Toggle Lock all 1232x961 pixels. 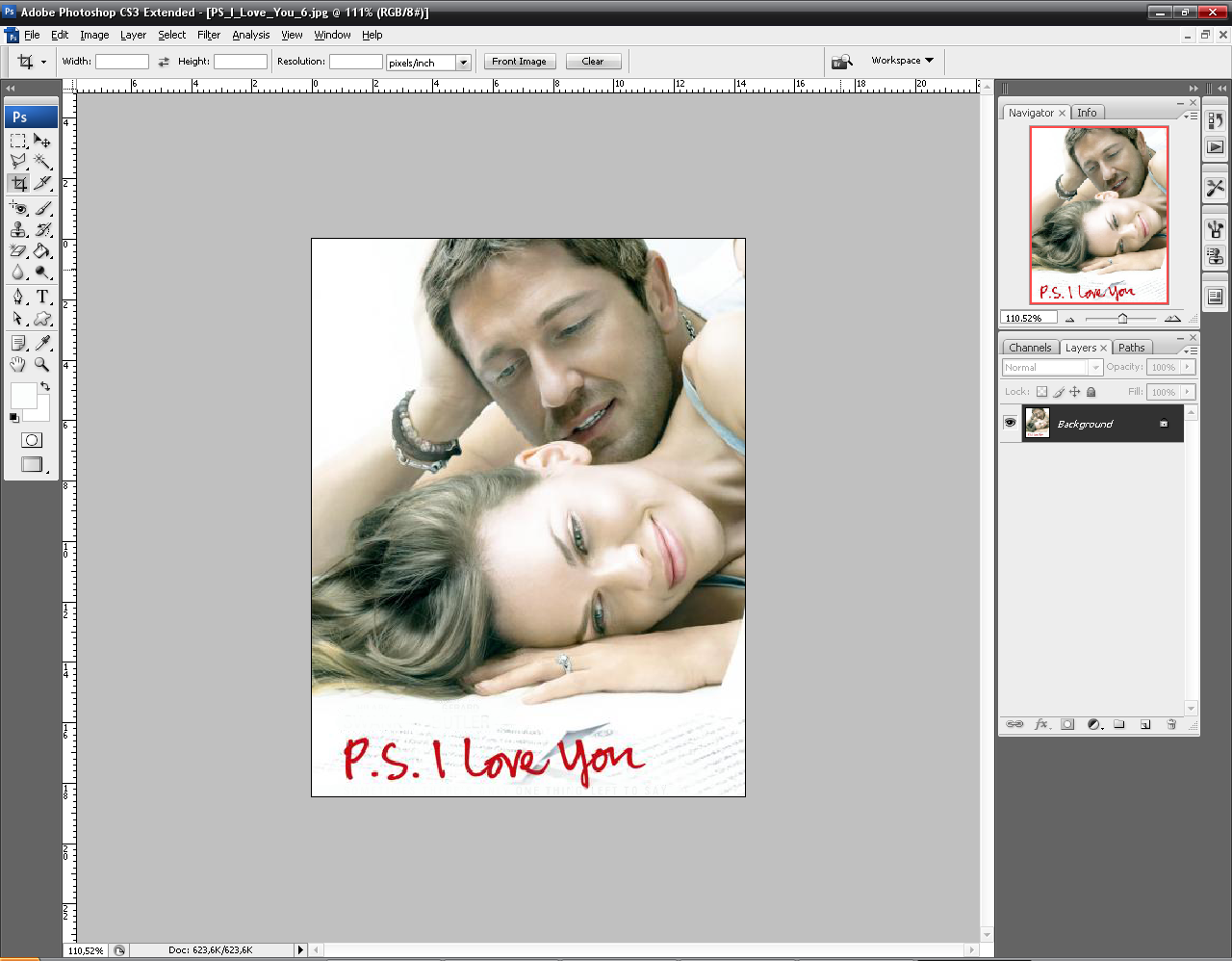coord(1091,392)
